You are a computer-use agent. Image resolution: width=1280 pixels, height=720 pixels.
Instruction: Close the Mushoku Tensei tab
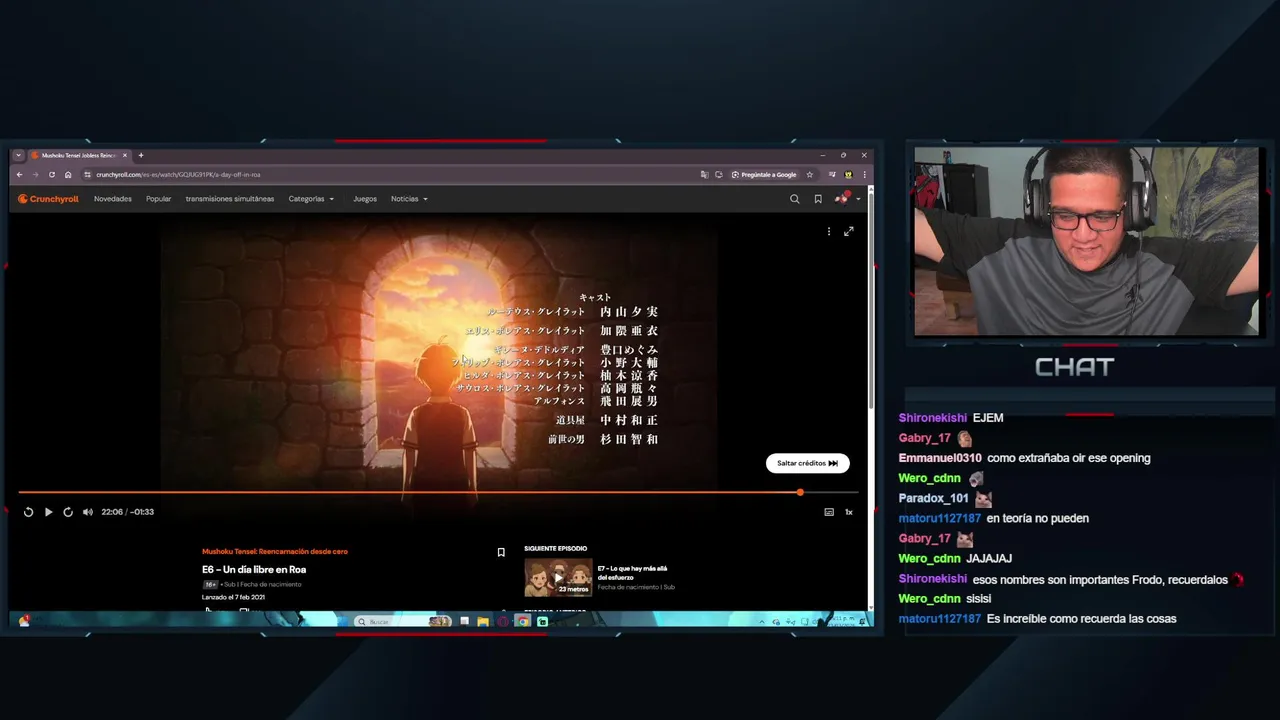pos(124,155)
